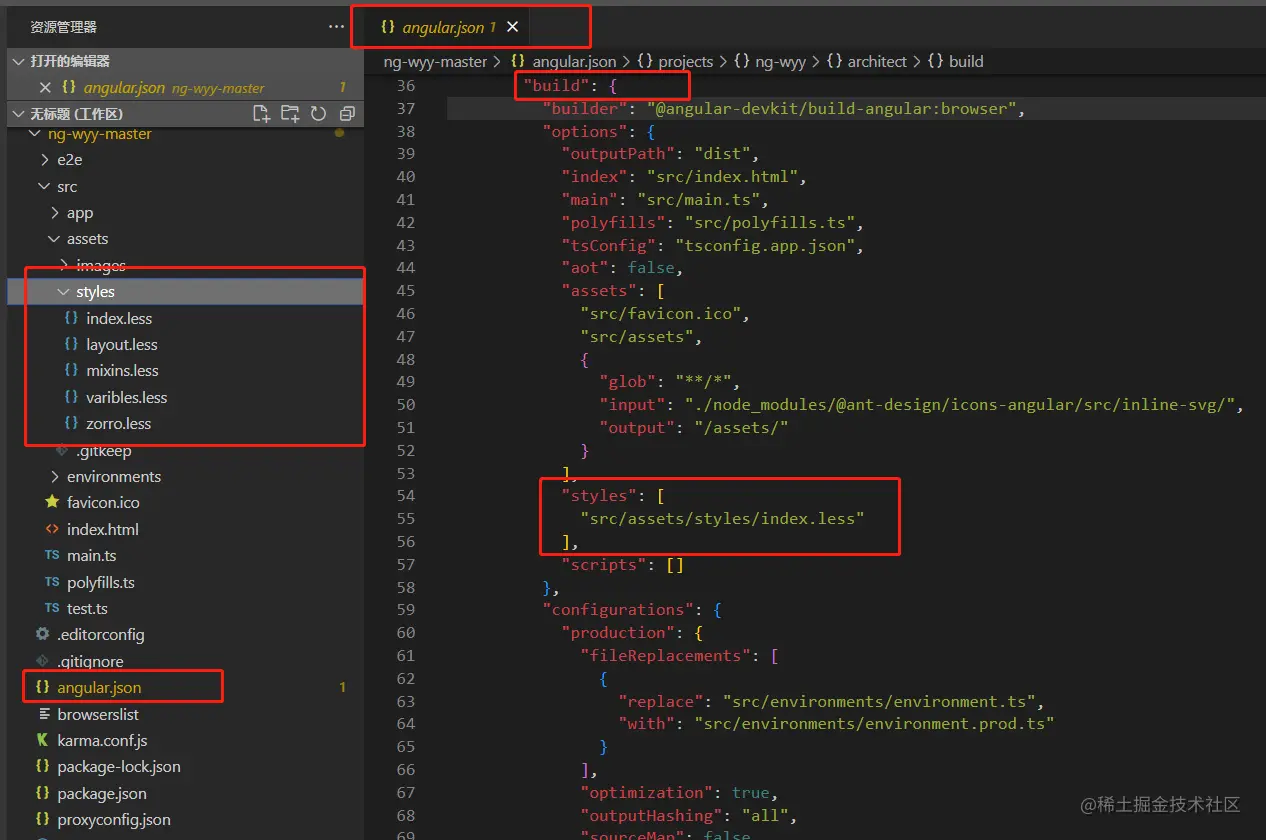The width and height of the screenshot is (1266, 840).
Task: Collapse the assets folder
Action: [79, 239]
